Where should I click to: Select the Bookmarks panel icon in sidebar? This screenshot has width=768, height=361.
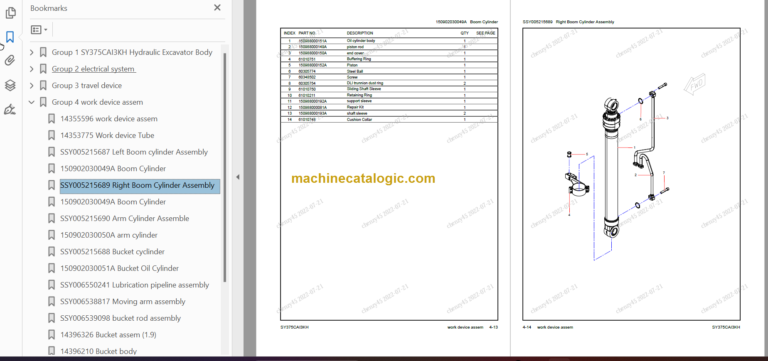(10, 37)
